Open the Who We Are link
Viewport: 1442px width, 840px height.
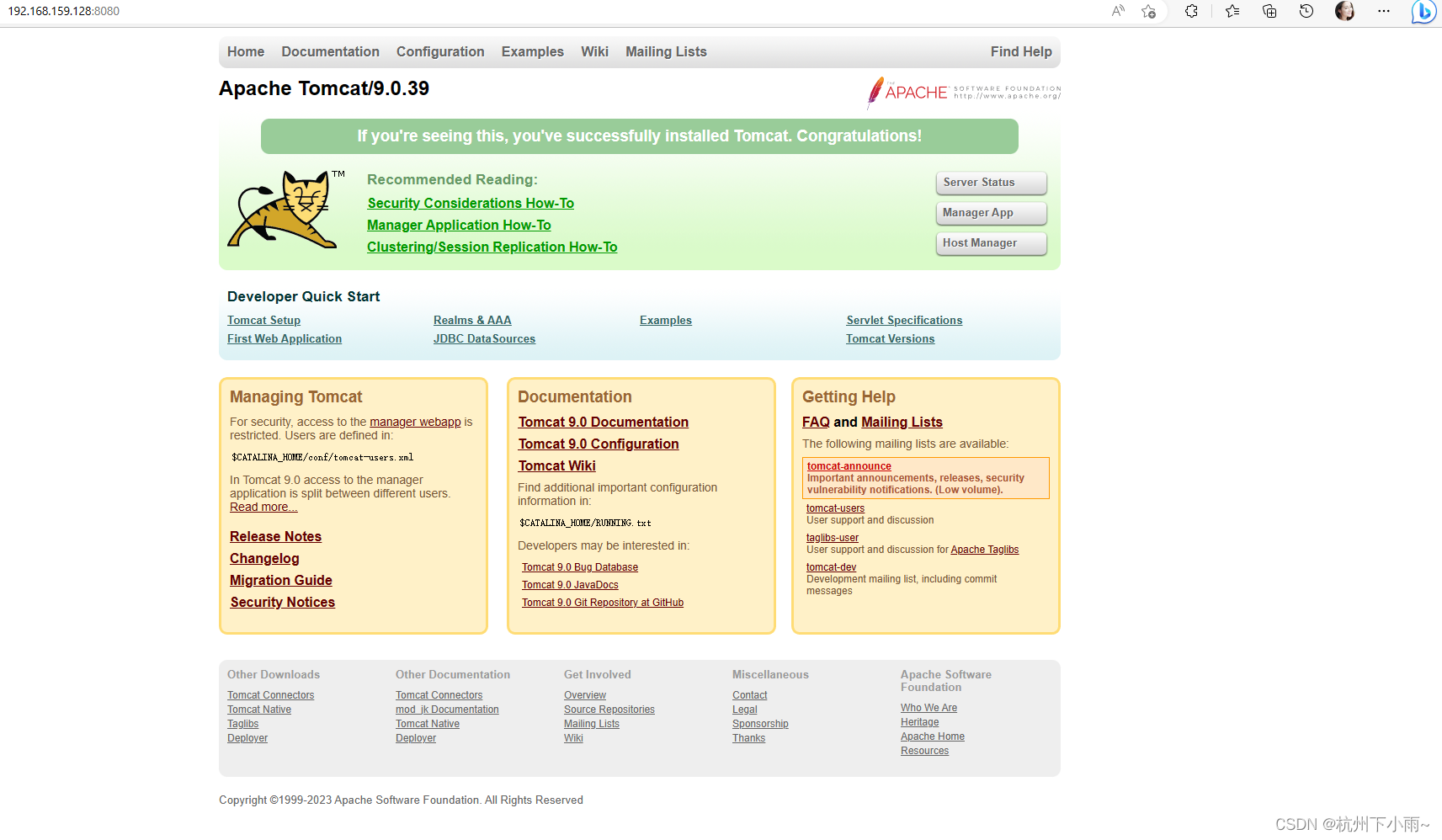click(929, 708)
